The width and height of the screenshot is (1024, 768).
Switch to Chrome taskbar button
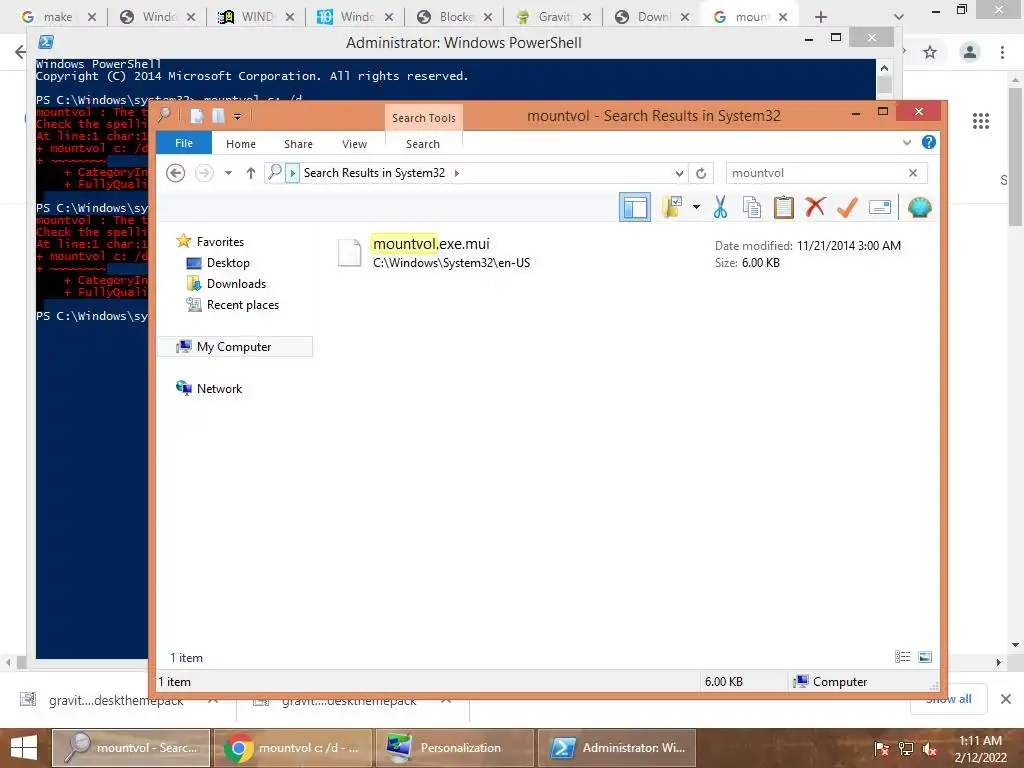[x=293, y=748]
